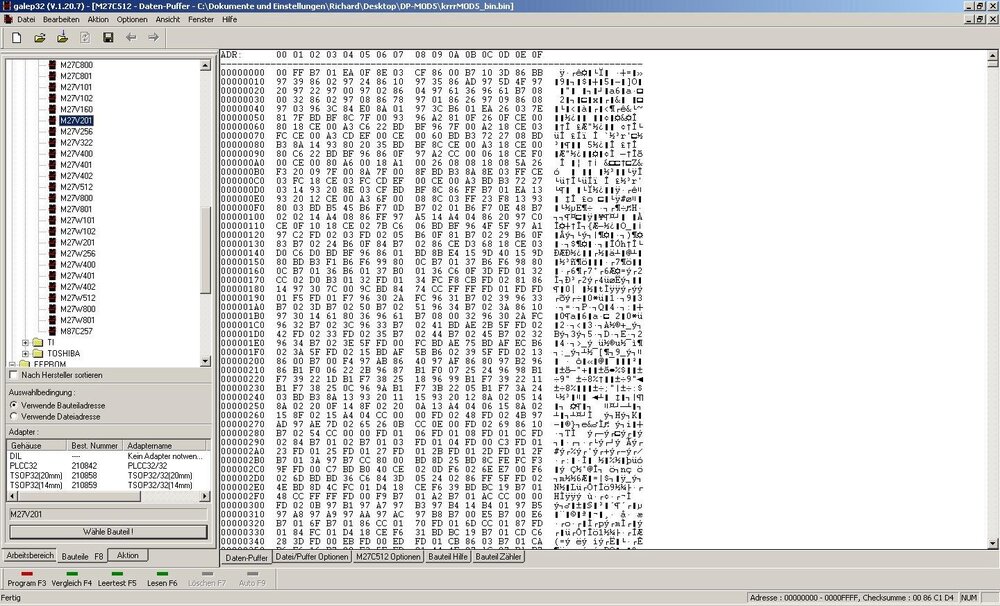Click the chip icon beside M27V101
The height and width of the screenshot is (606, 1000).
52,87
